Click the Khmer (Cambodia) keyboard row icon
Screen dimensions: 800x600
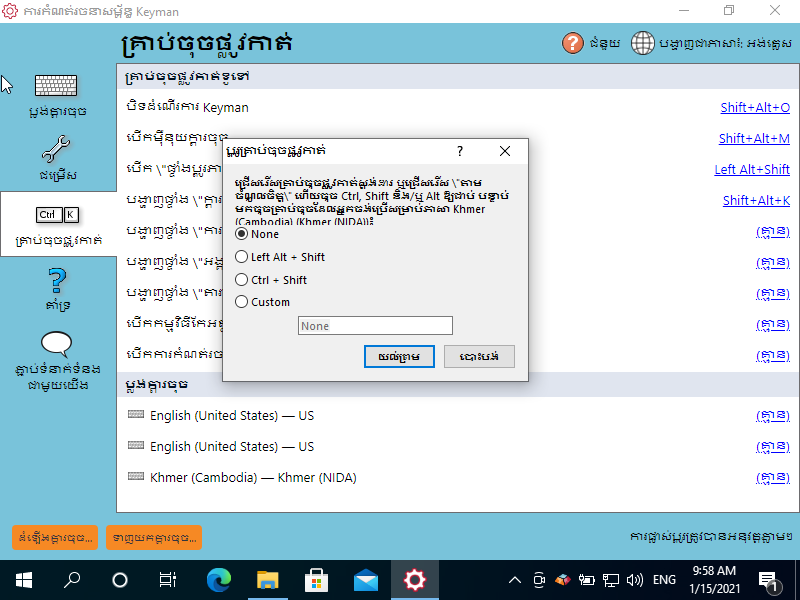136,477
